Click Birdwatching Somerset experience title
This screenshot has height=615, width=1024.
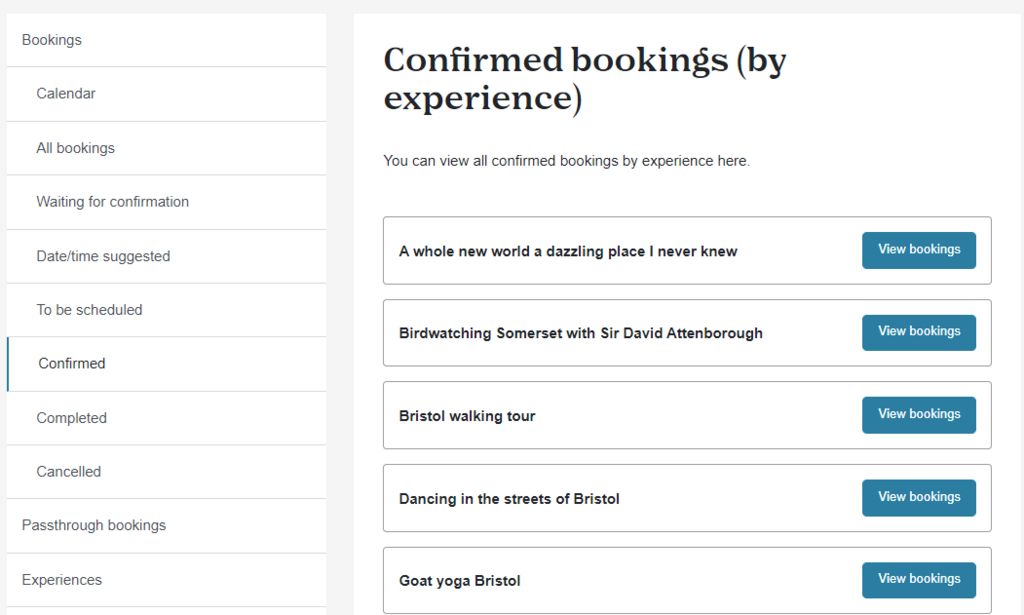click(581, 333)
